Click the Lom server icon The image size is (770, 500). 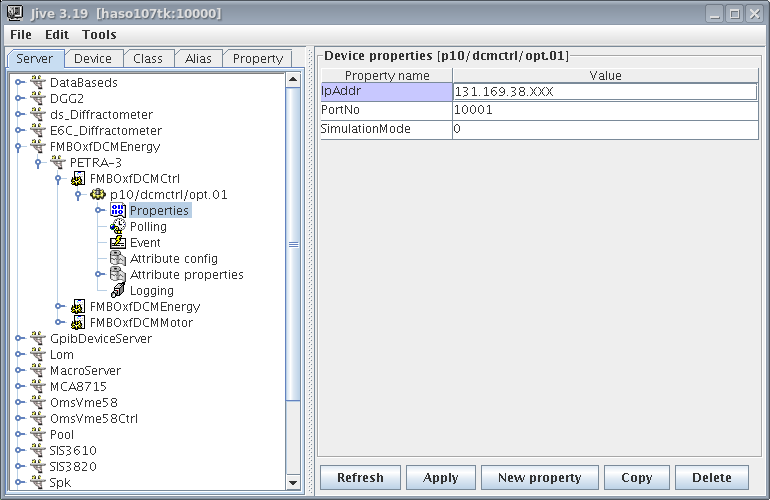tap(38, 354)
